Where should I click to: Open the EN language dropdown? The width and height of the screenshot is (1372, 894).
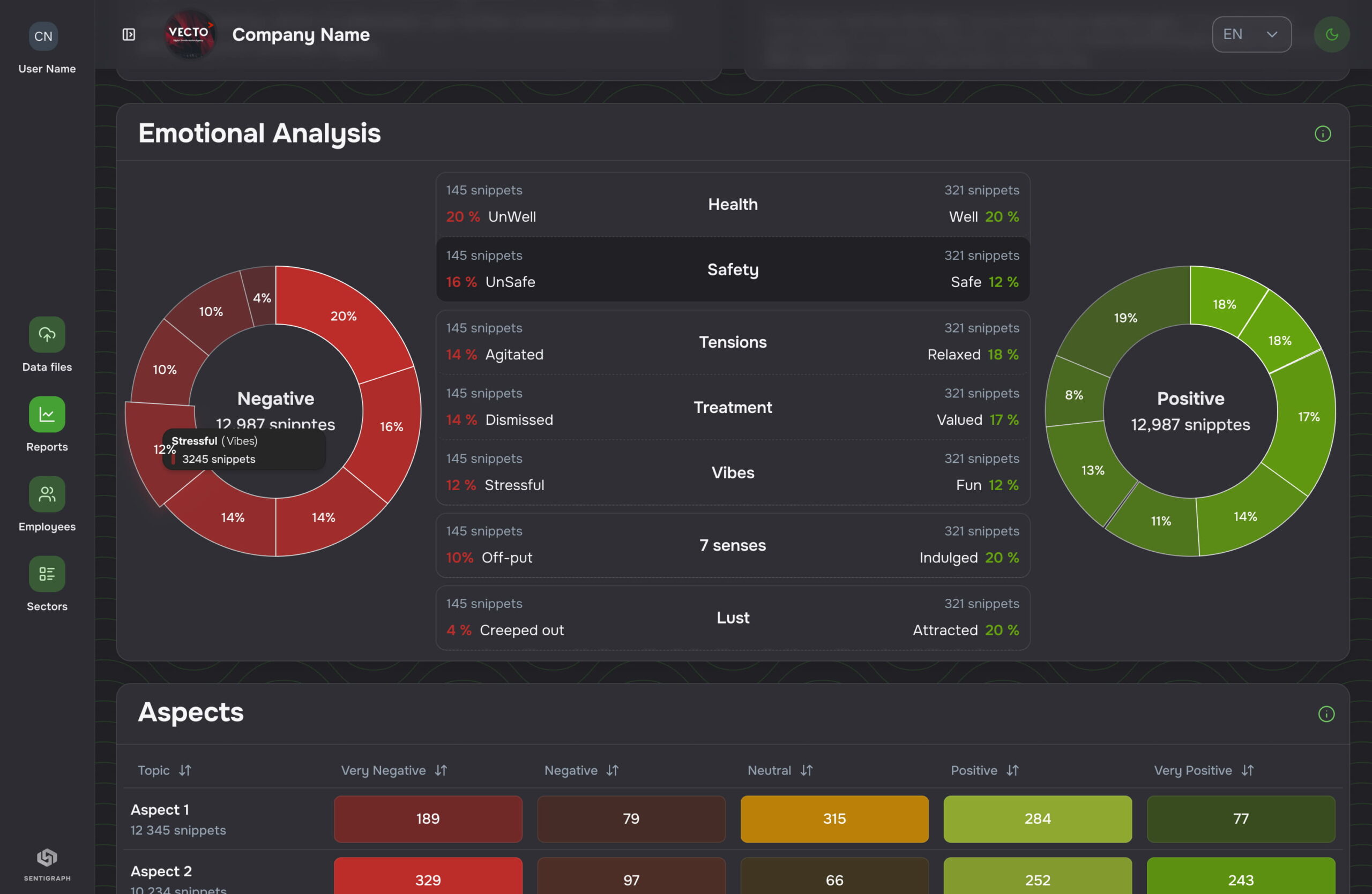1251,35
